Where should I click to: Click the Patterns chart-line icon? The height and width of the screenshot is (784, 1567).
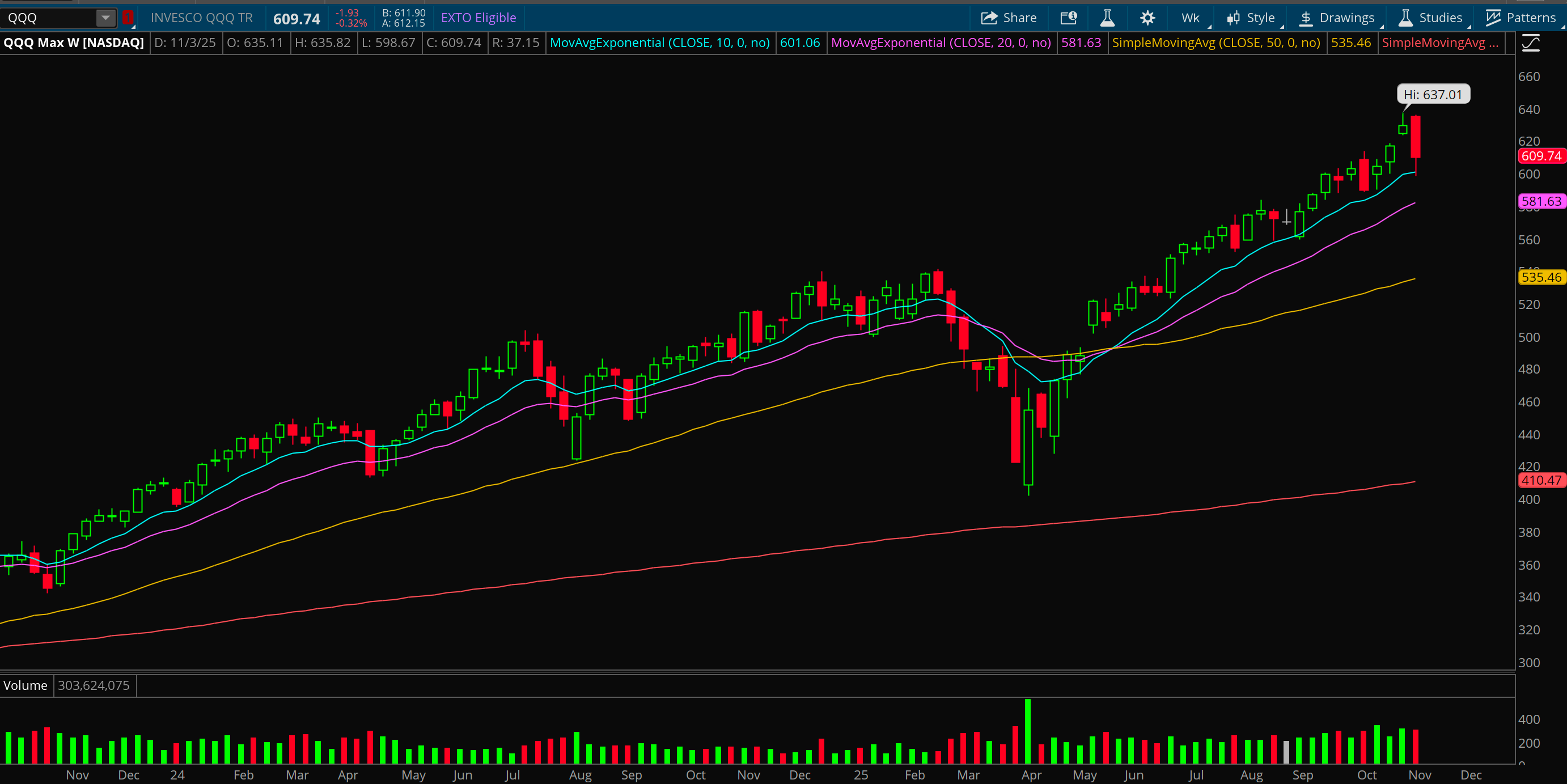[1493, 18]
